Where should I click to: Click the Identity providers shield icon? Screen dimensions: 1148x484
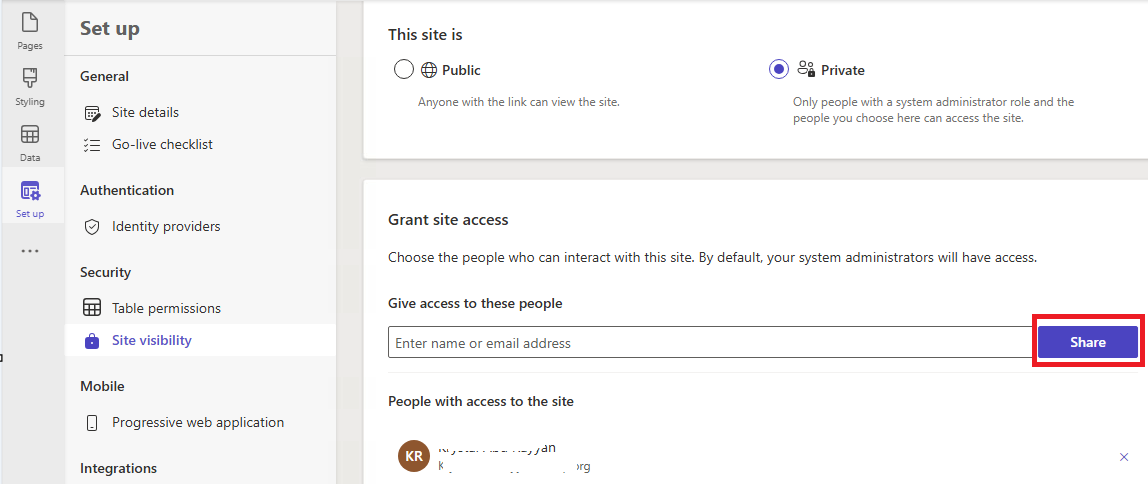(92, 227)
